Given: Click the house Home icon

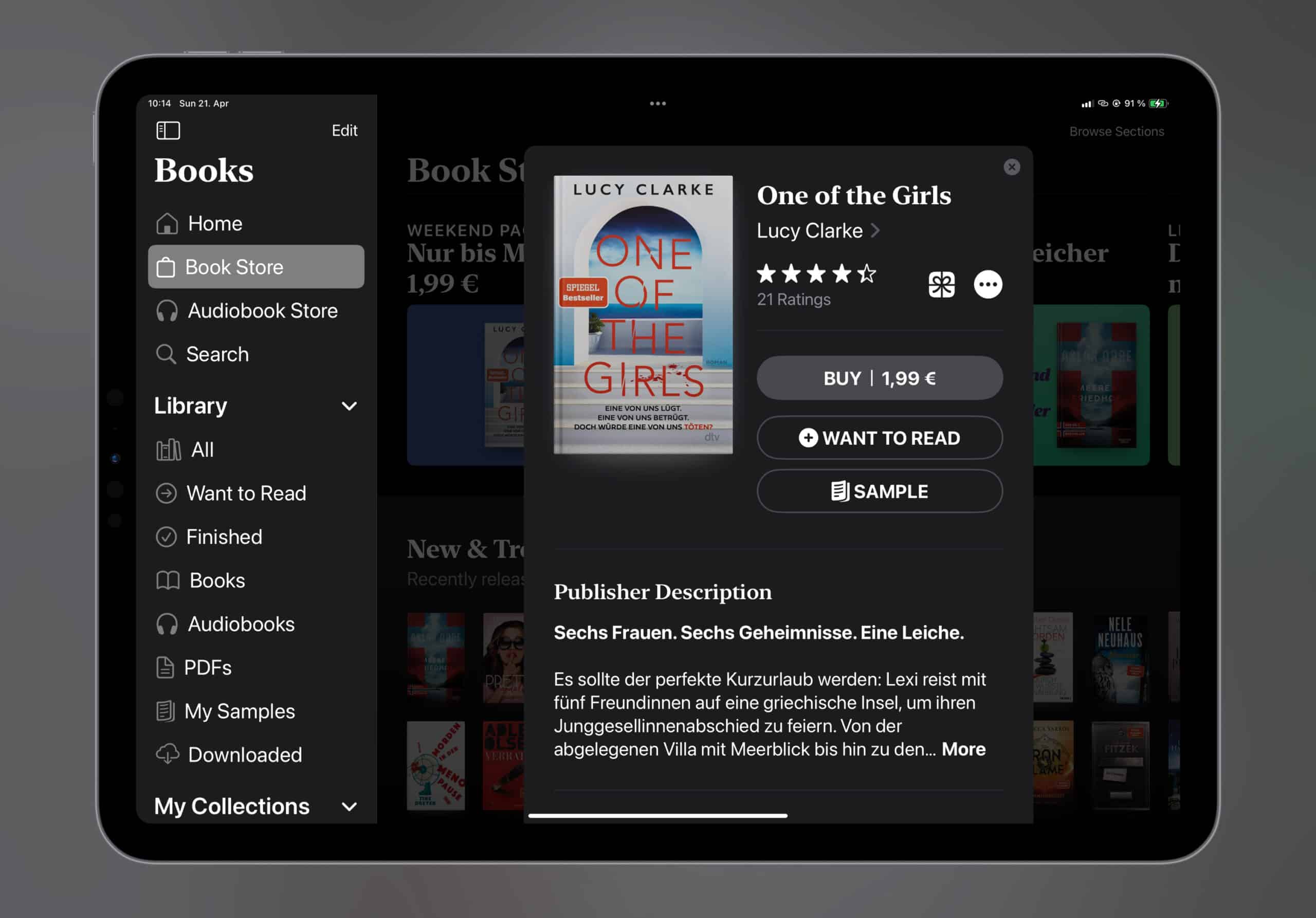Looking at the screenshot, I should point(167,224).
